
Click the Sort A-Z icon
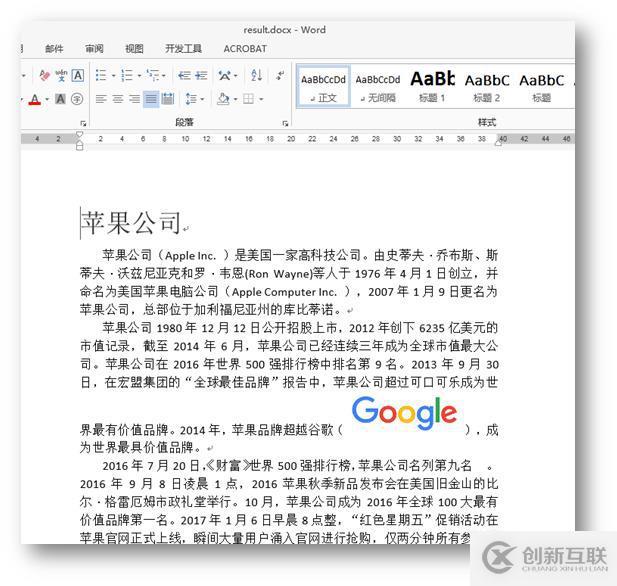256,75
